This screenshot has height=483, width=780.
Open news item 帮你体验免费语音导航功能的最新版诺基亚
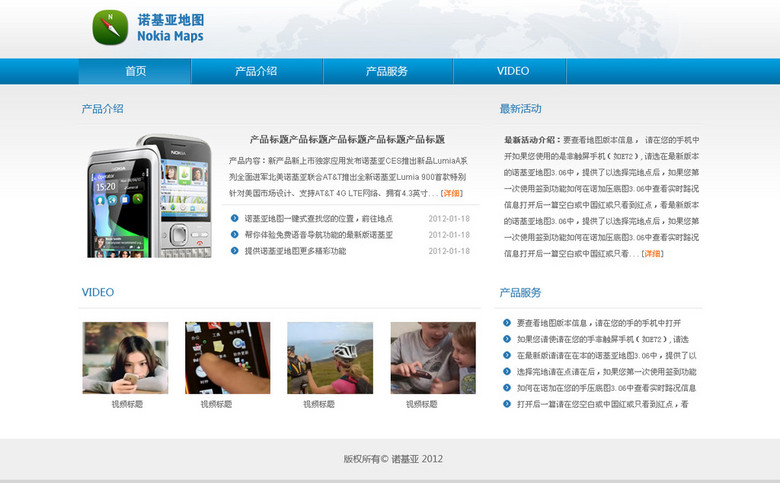(318, 235)
